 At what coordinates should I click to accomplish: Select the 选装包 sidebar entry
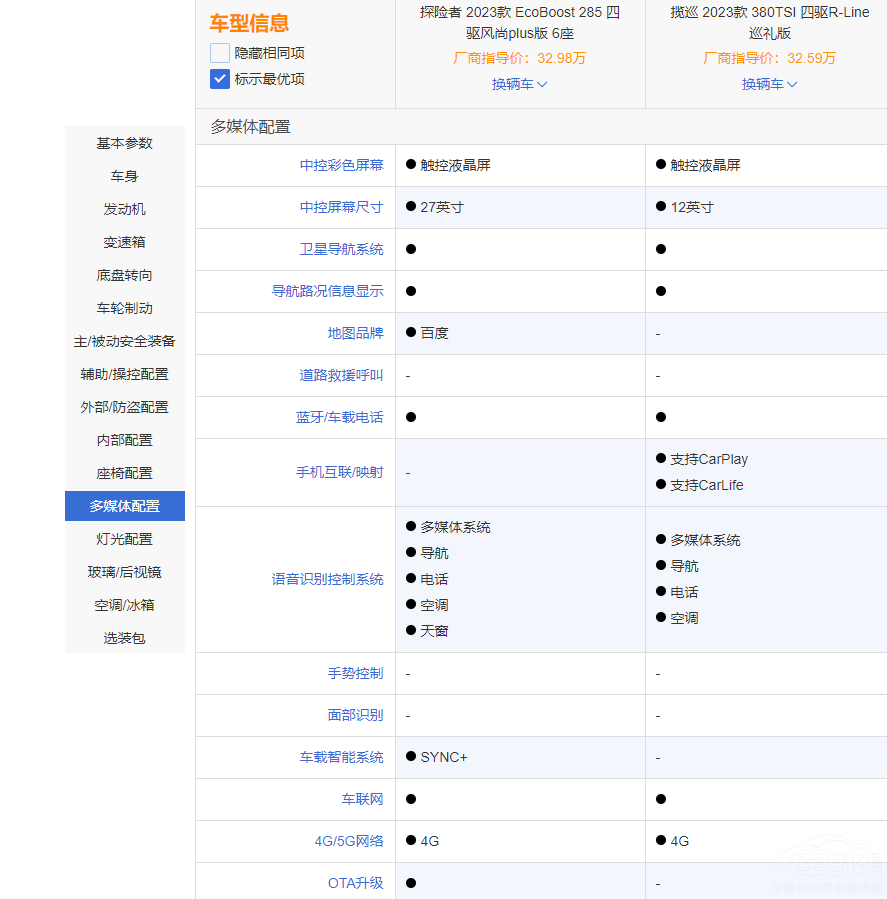pos(124,637)
